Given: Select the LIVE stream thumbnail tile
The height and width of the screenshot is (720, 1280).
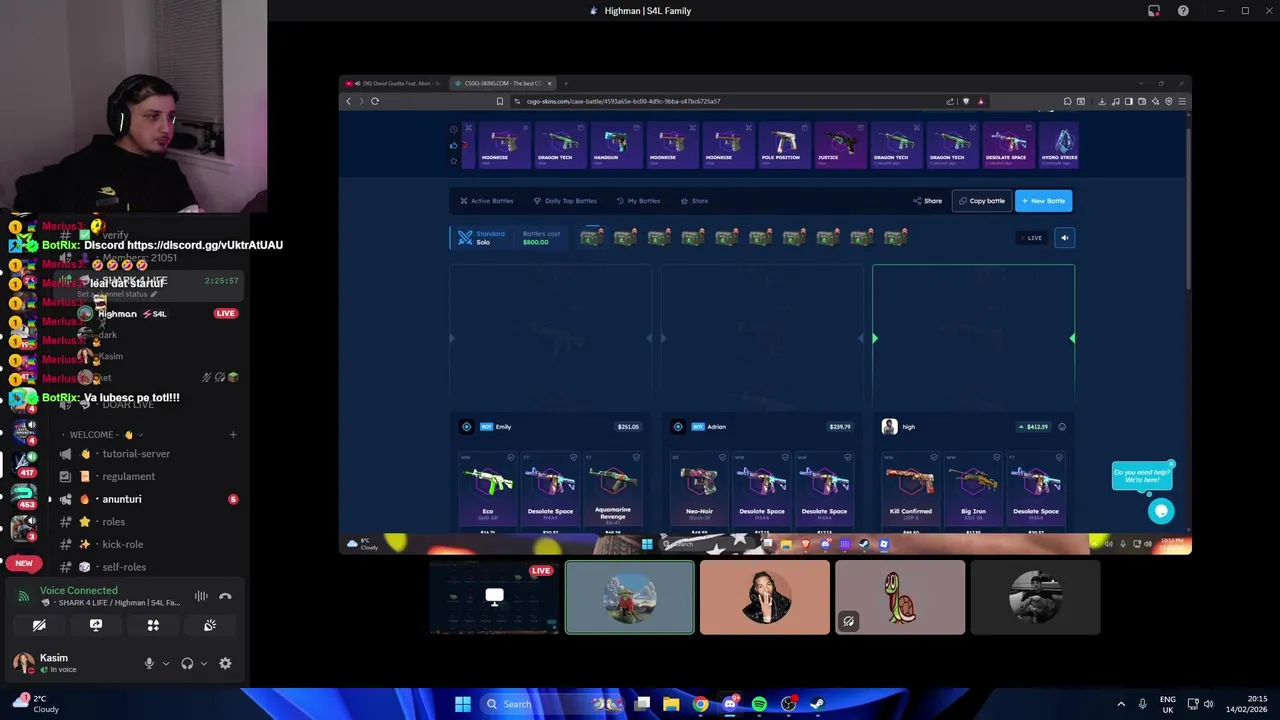Looking at the screenshot, I should point(494,597).
